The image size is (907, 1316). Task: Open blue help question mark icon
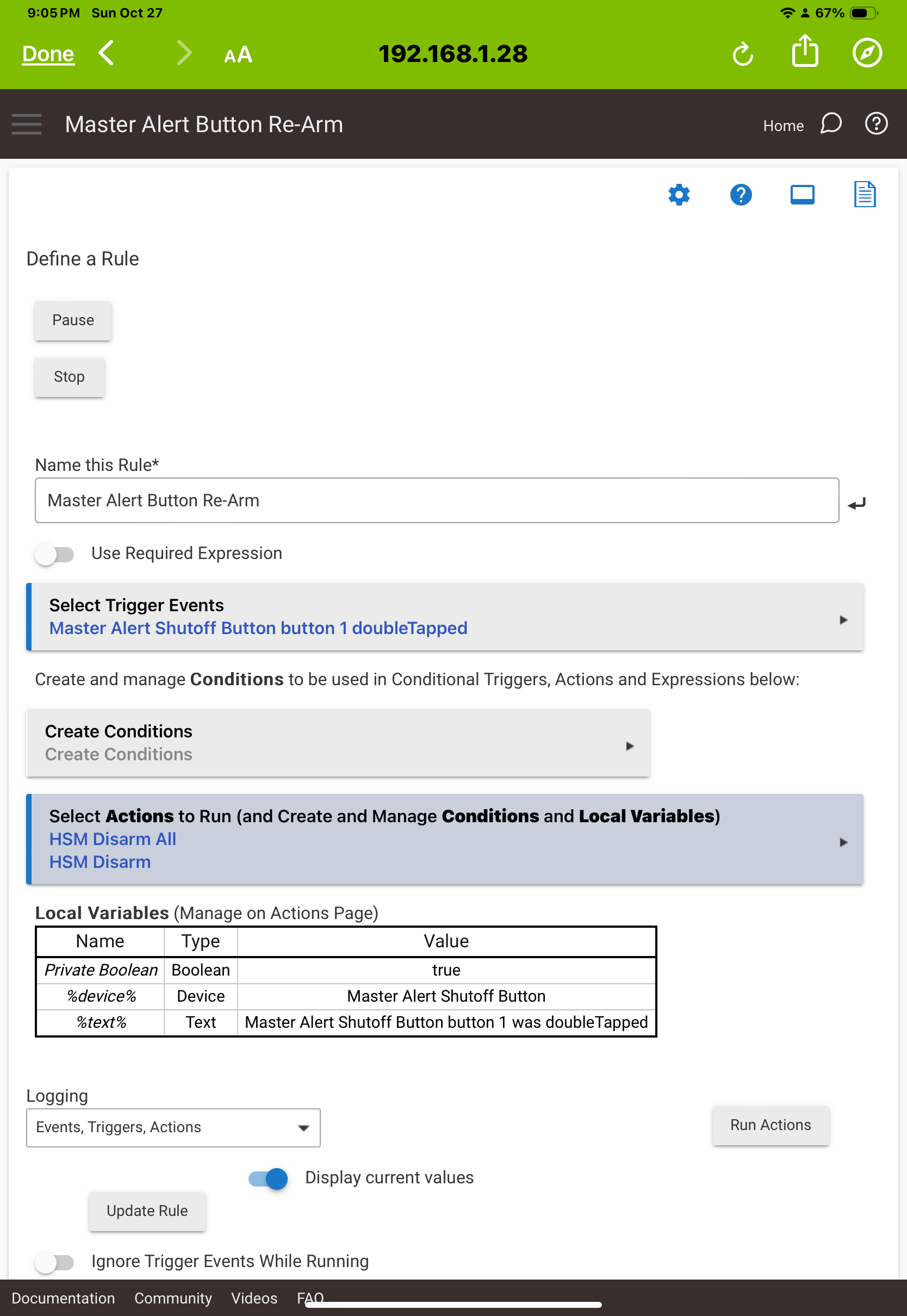[x=741, y=195]
